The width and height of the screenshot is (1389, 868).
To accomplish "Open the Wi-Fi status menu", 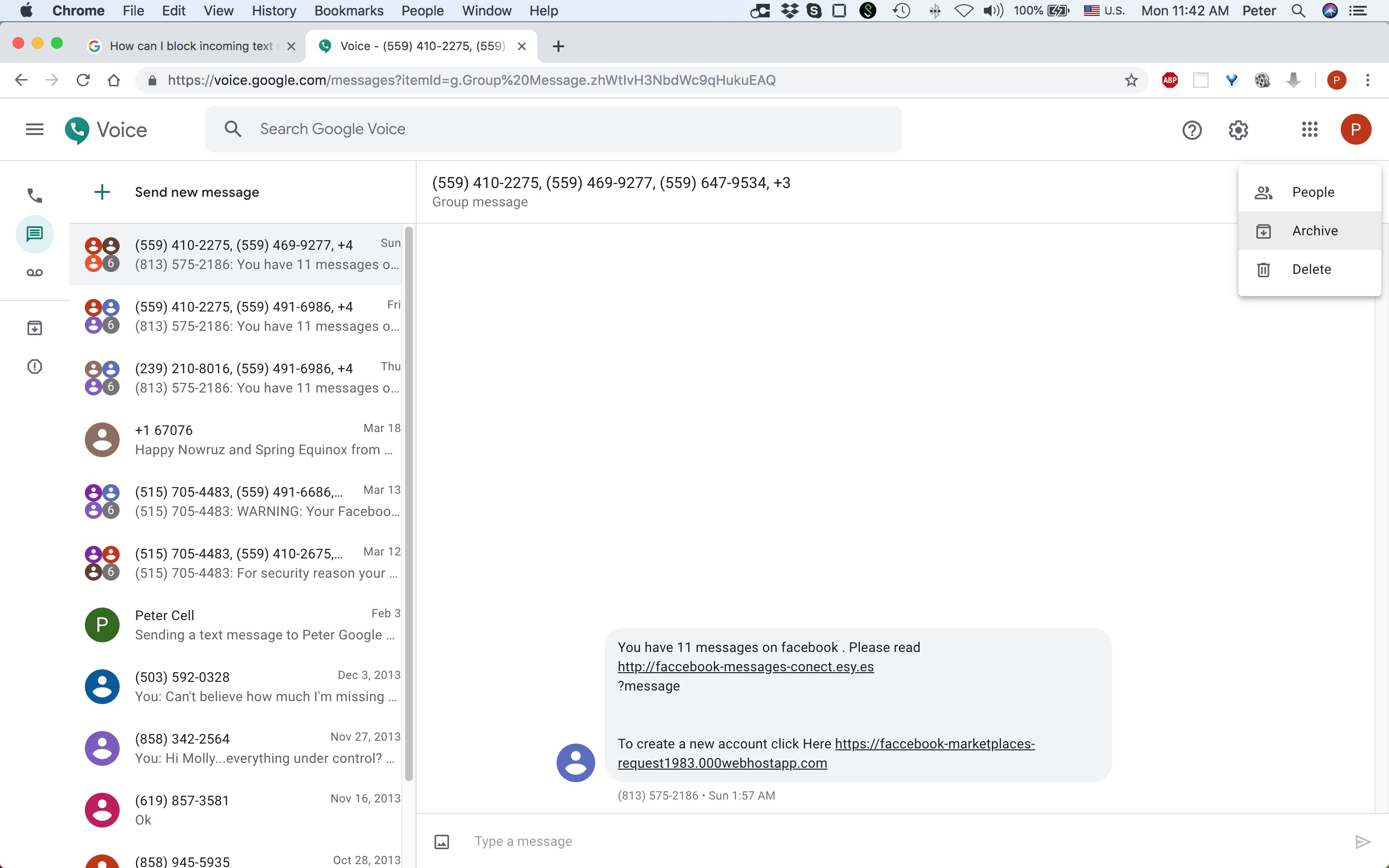I will (x=964, y=10).
